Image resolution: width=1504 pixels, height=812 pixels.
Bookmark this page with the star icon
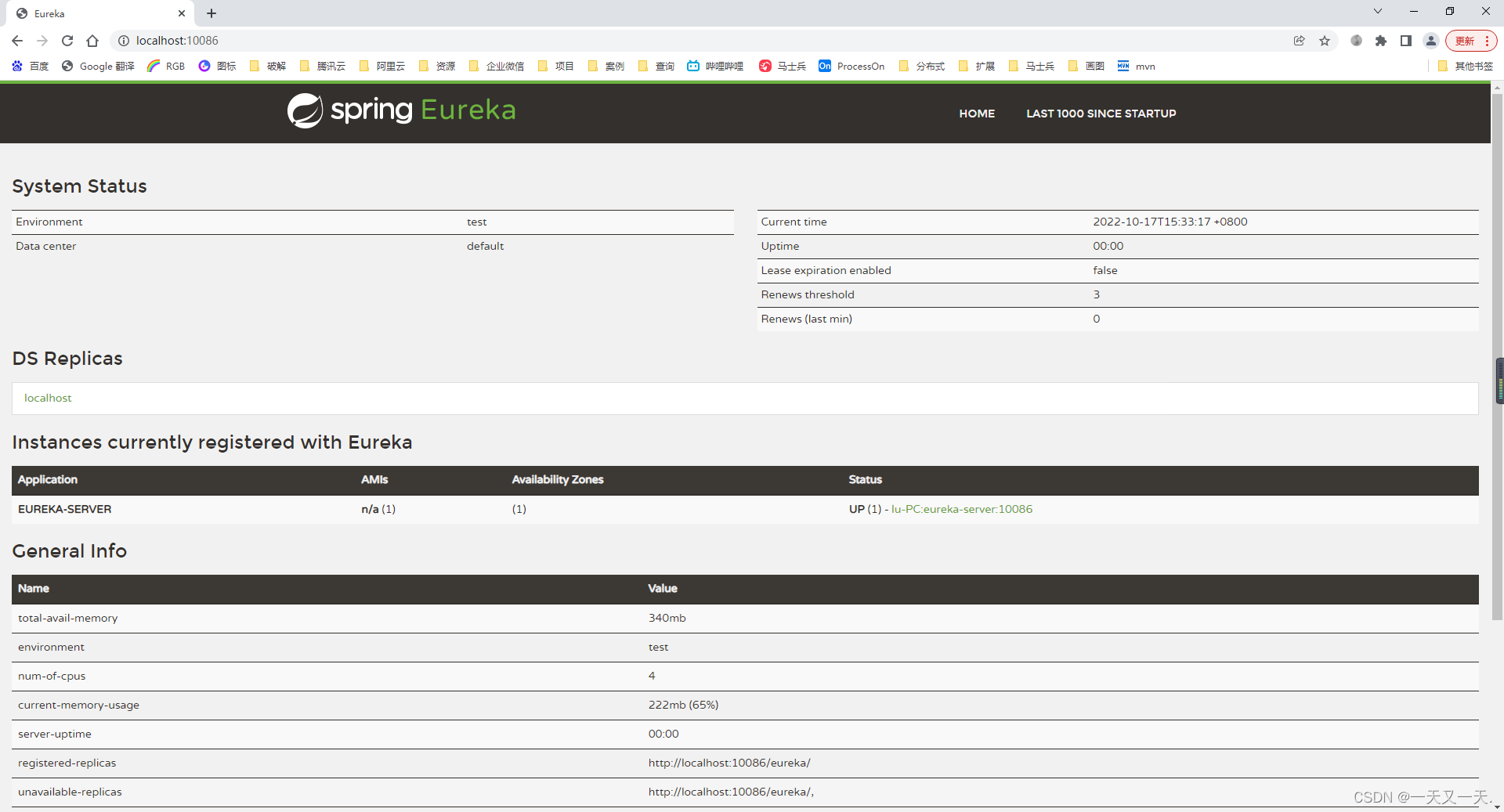1325,41
